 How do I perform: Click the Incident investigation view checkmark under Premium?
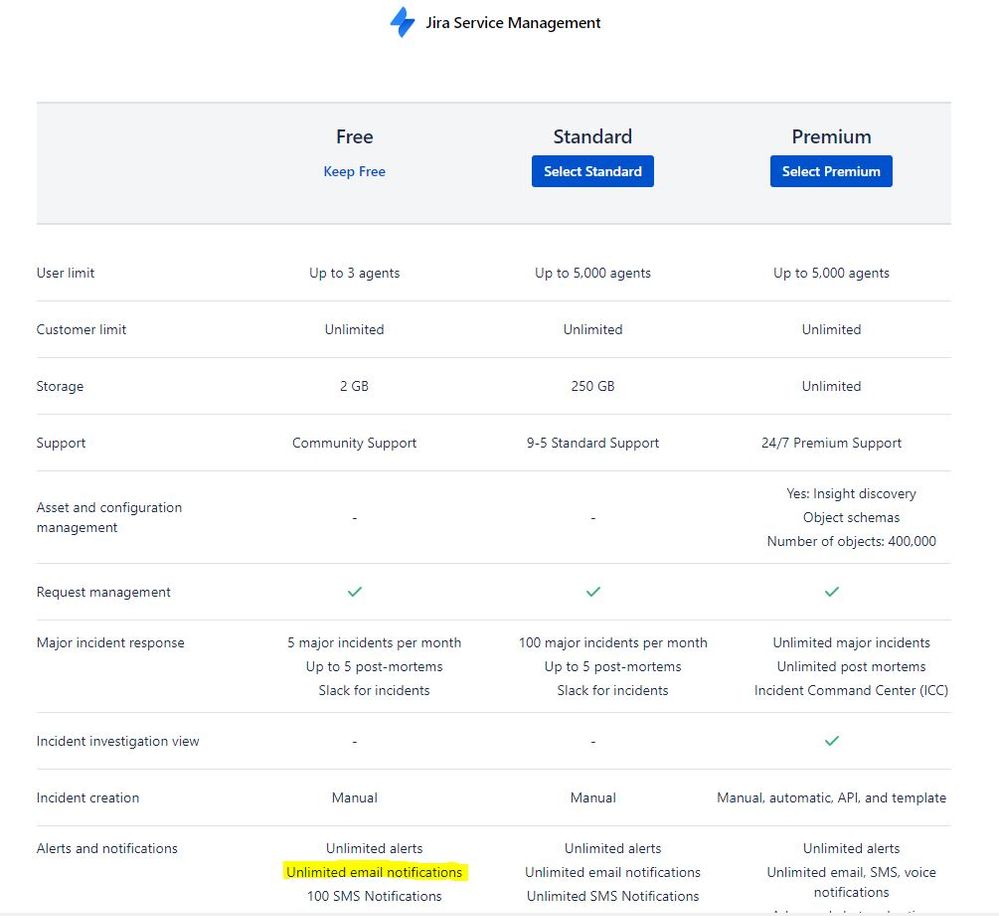tap(831, 741)
